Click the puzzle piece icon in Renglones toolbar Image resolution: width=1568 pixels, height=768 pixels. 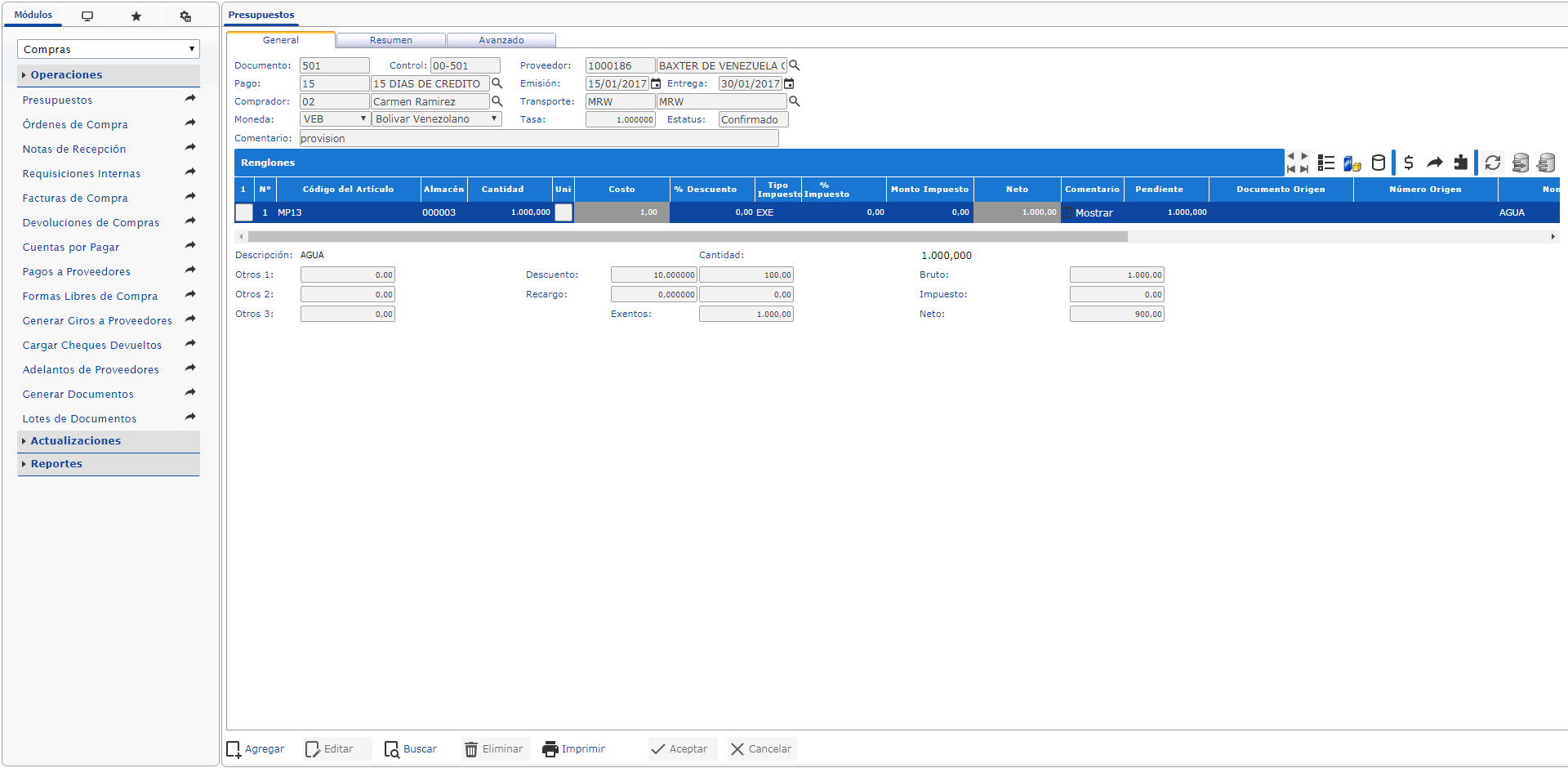point(1460,163)
